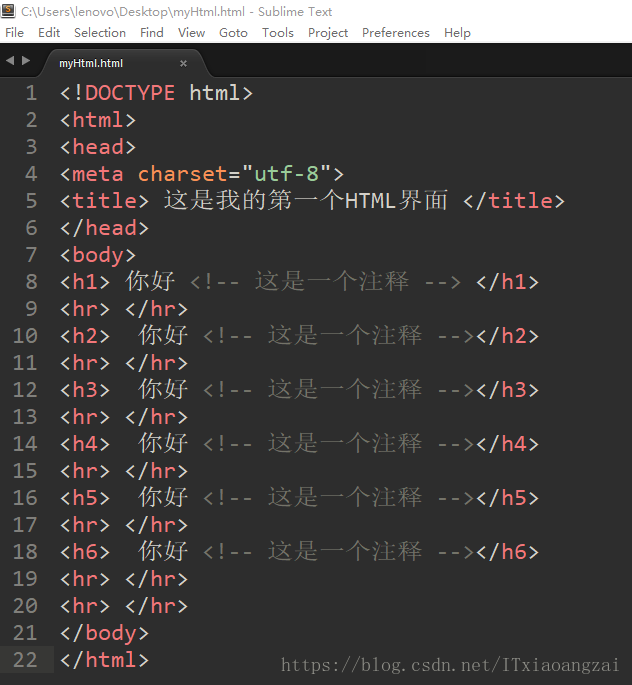Open the Preferences menu
The image size is (632, 685).
coord(396,33)
